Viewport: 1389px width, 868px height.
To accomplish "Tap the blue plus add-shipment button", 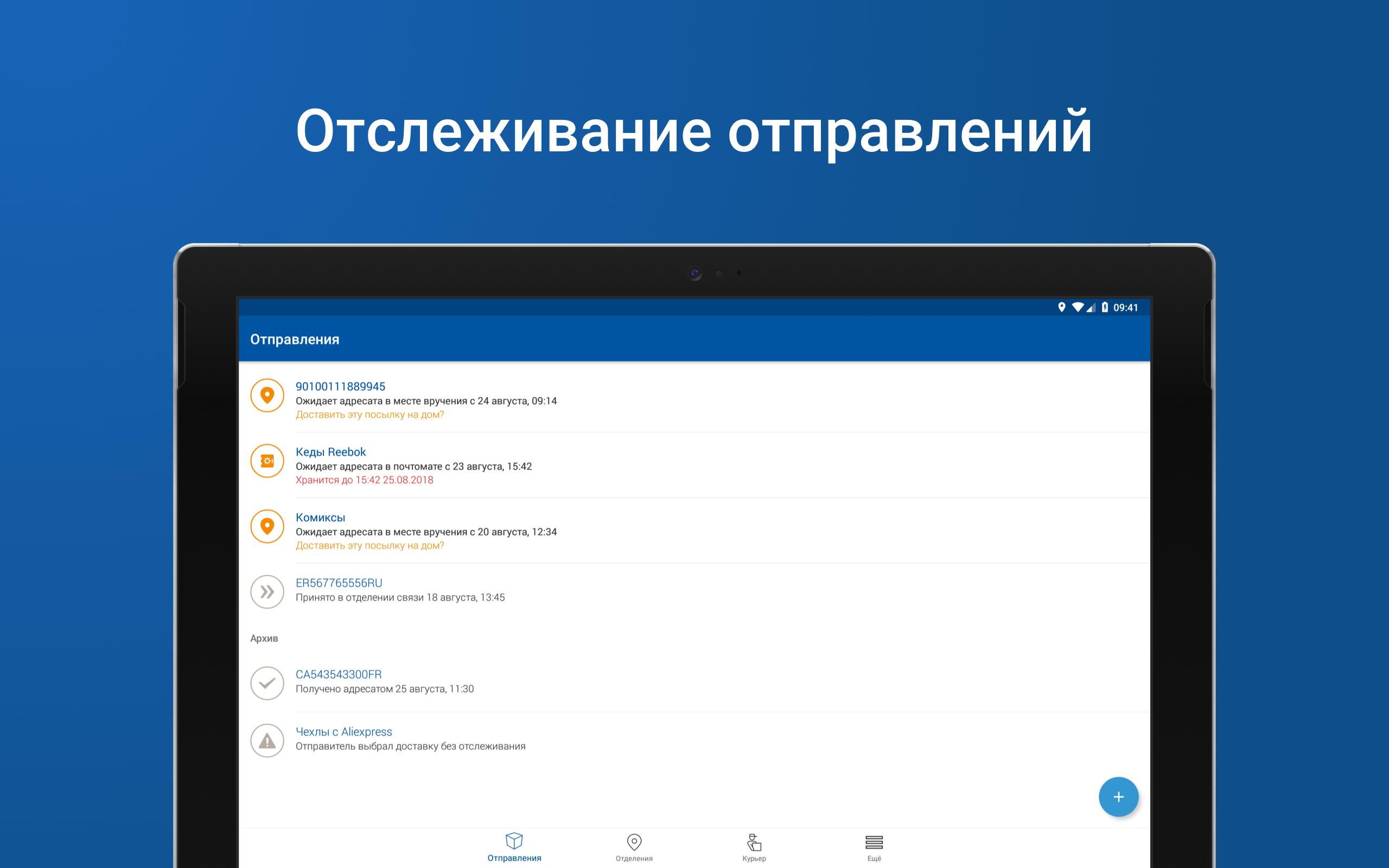I will [x=1118, y=797].
